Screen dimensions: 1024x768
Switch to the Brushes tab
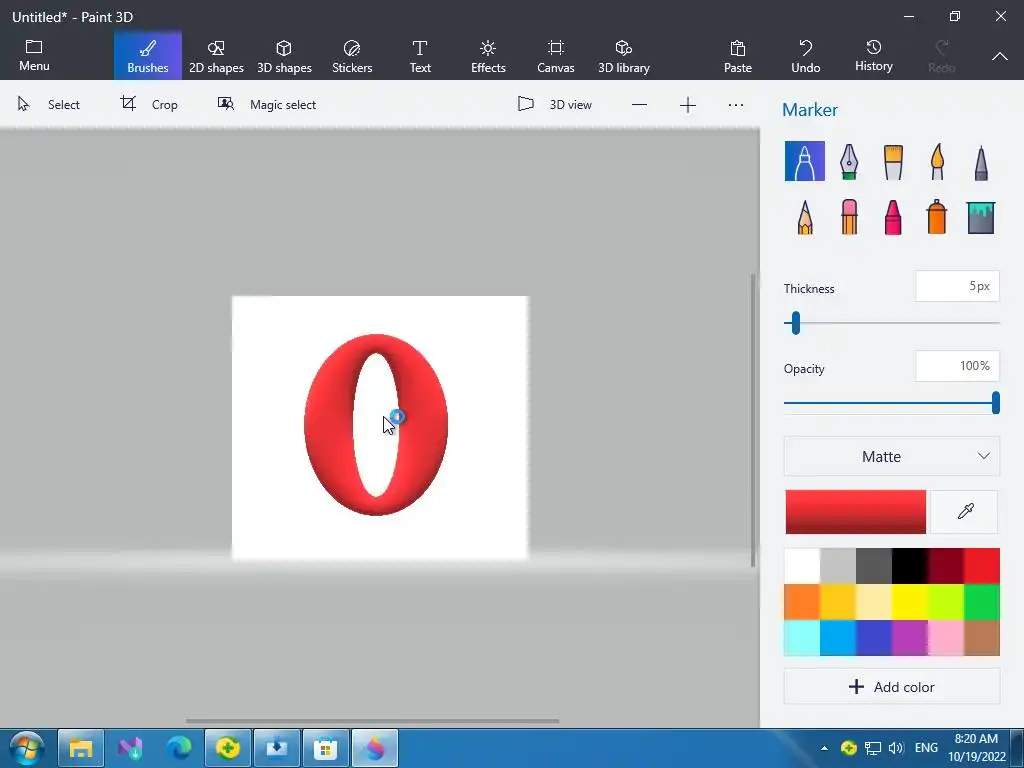(148, 56)
